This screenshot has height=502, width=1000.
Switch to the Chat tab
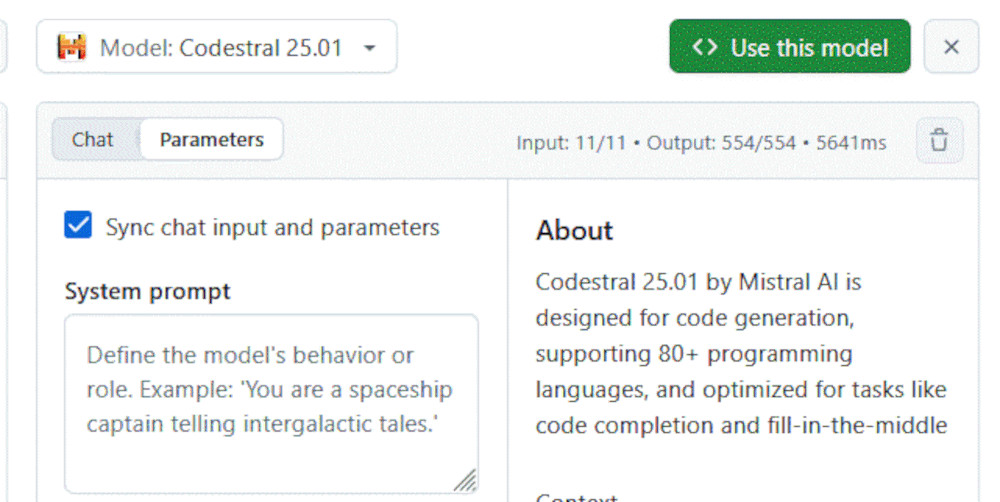pos(93,140)
